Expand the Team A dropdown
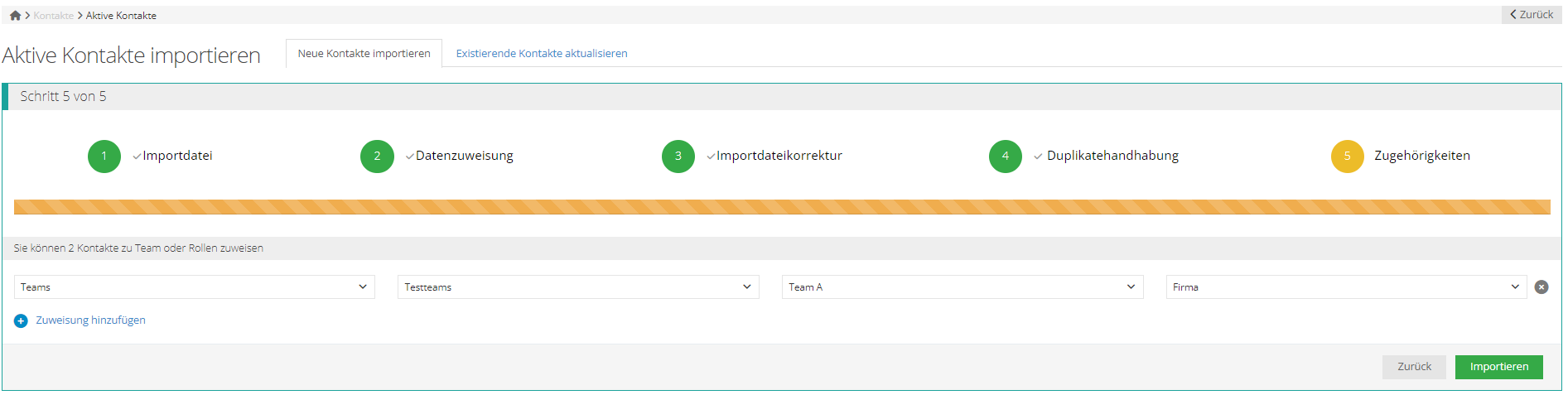 [962, 287]
